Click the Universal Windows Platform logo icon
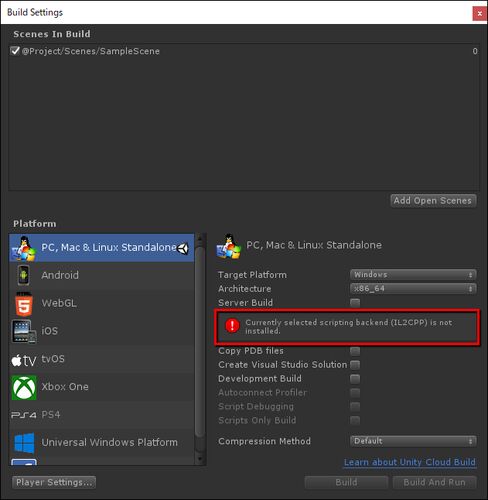This screenshot has width=488, height=500. tap(24, 443)
